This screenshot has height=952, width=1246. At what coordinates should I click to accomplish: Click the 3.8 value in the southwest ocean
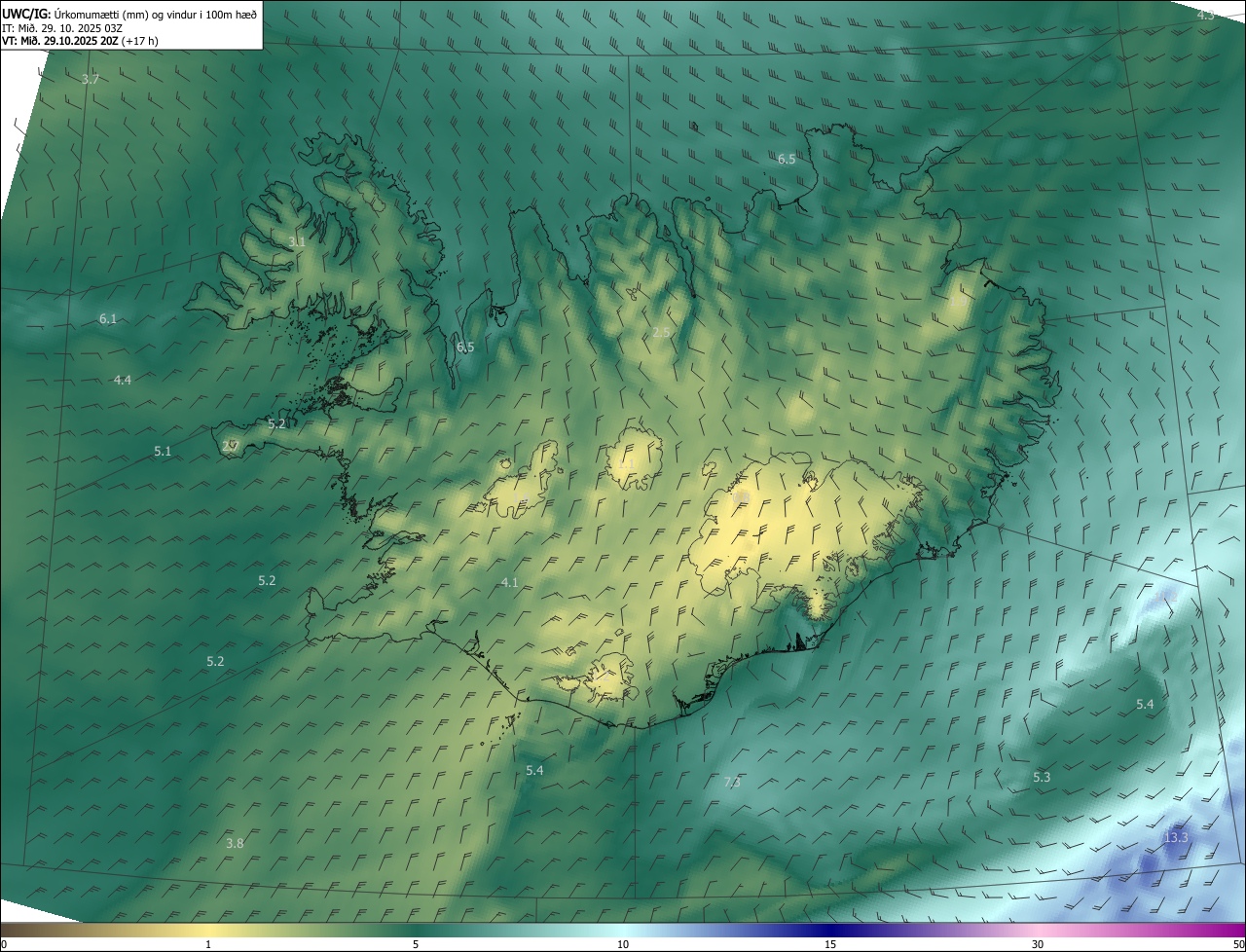(235, 844)
